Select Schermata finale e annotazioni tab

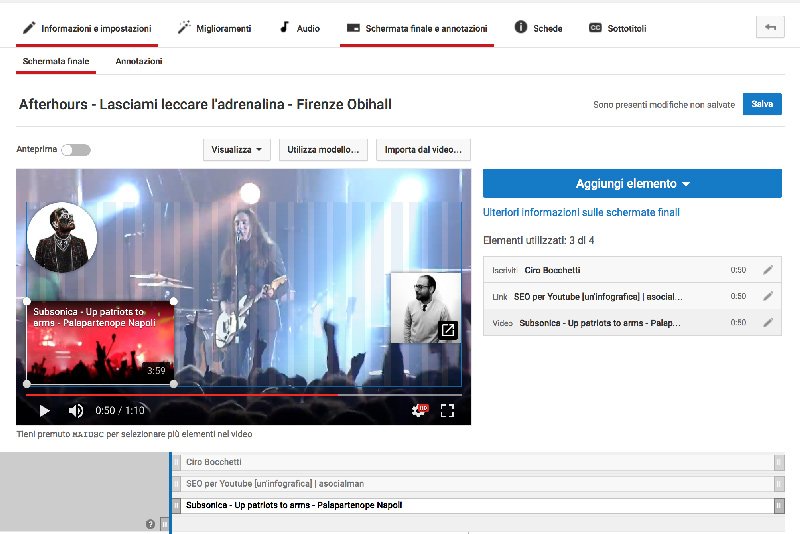pos(417,29)
